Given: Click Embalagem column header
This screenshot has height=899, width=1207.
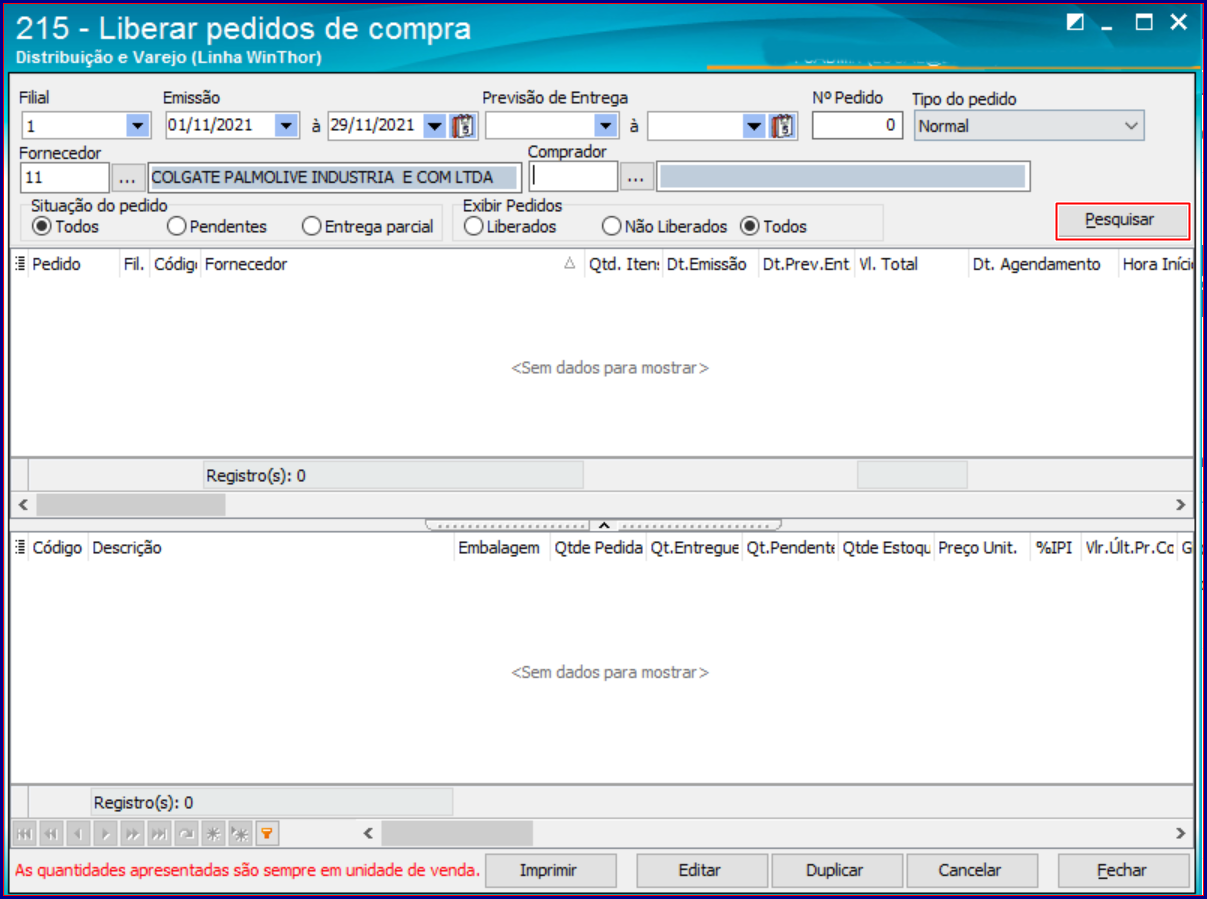Looking at the screenshot, I should coord(502,547).
